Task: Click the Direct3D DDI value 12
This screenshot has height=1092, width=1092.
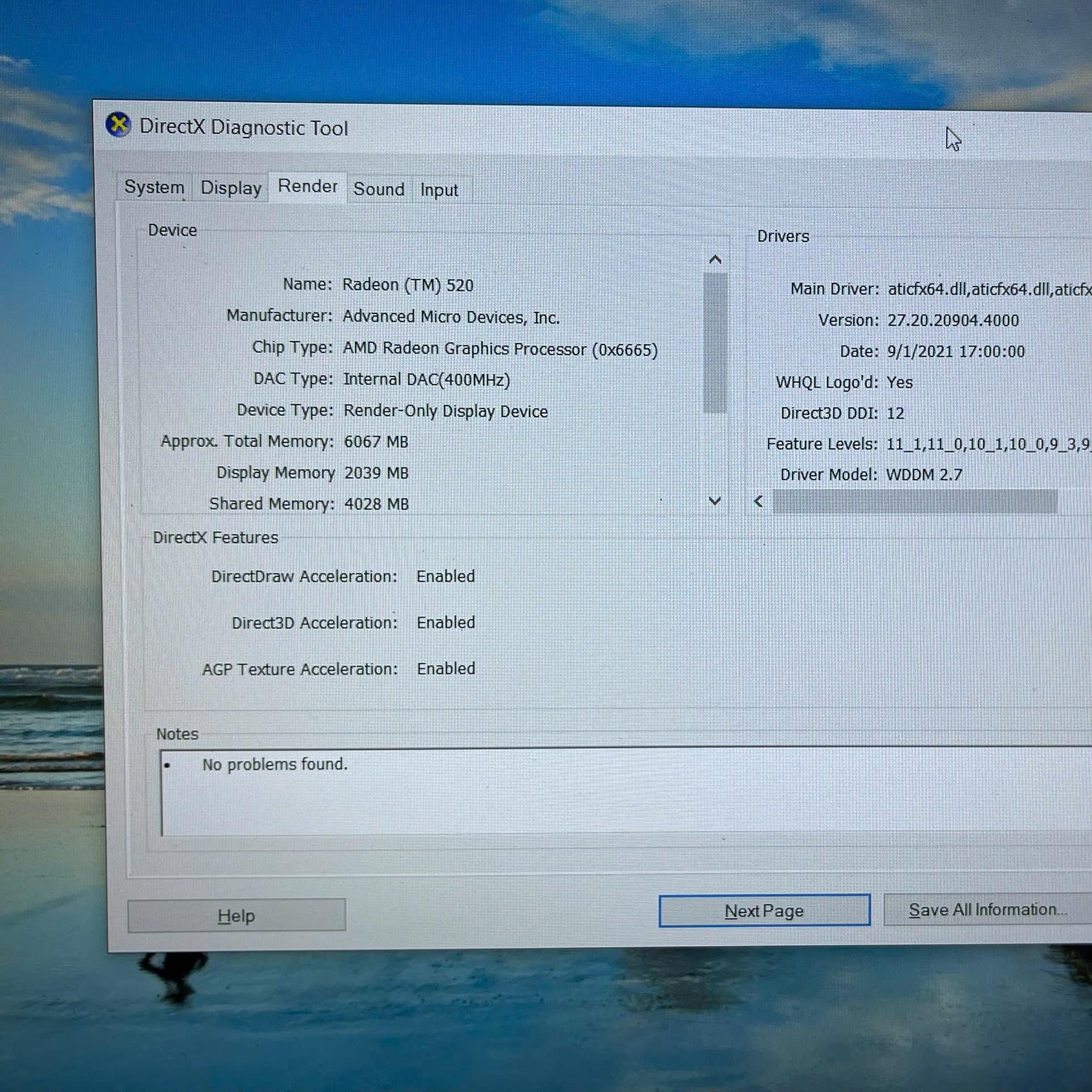Action: click(x=895, y=413)
